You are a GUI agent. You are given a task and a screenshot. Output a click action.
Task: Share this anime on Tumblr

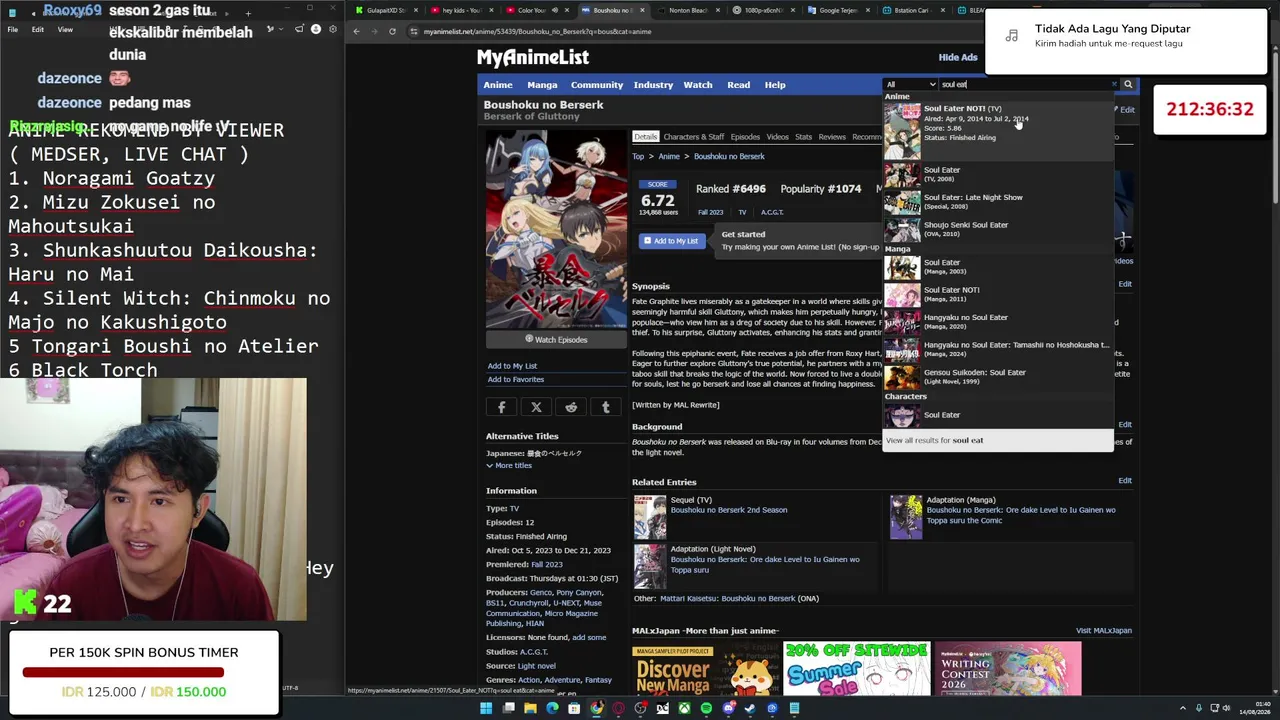point(605,407)
